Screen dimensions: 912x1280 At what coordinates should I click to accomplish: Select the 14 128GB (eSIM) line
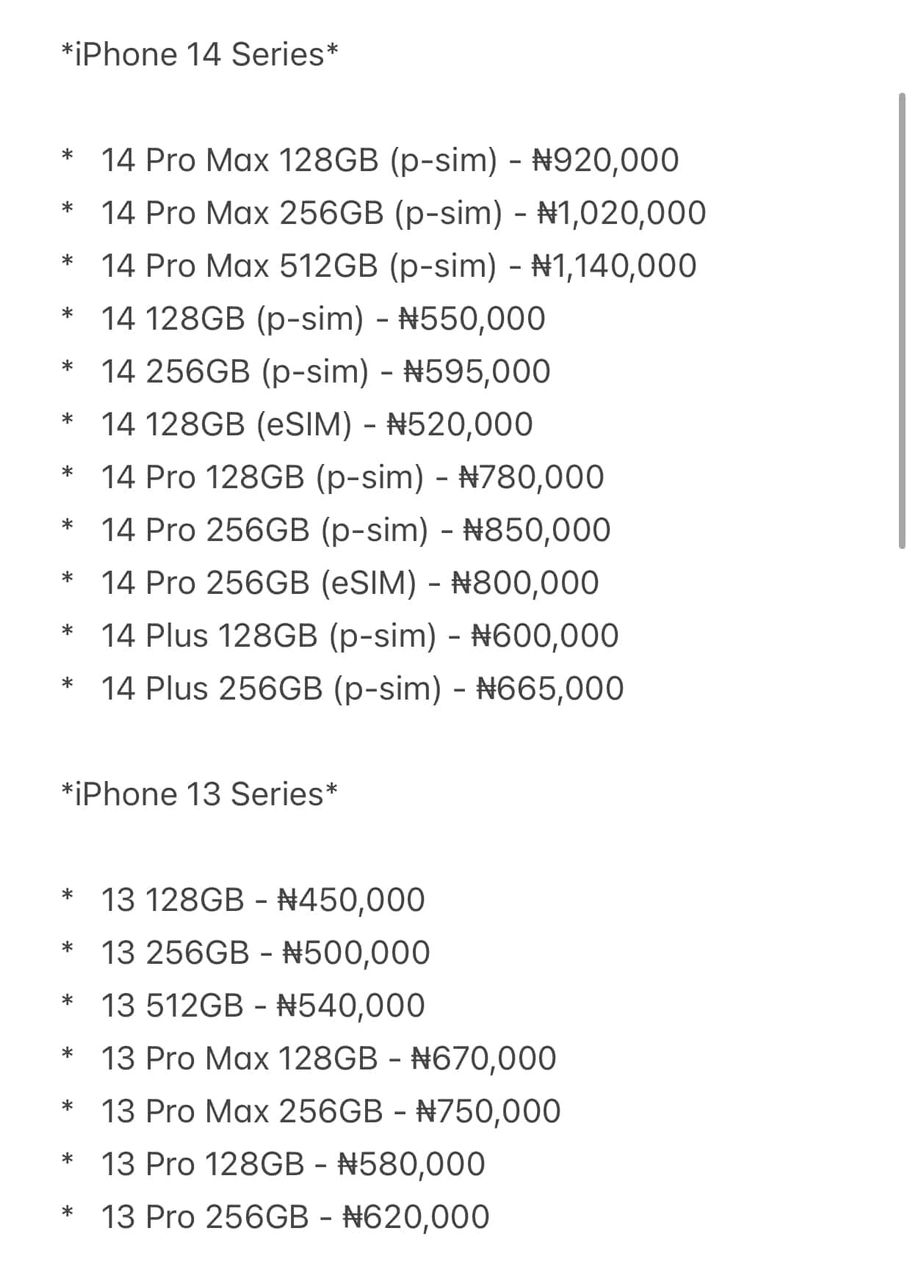[316, 425]
